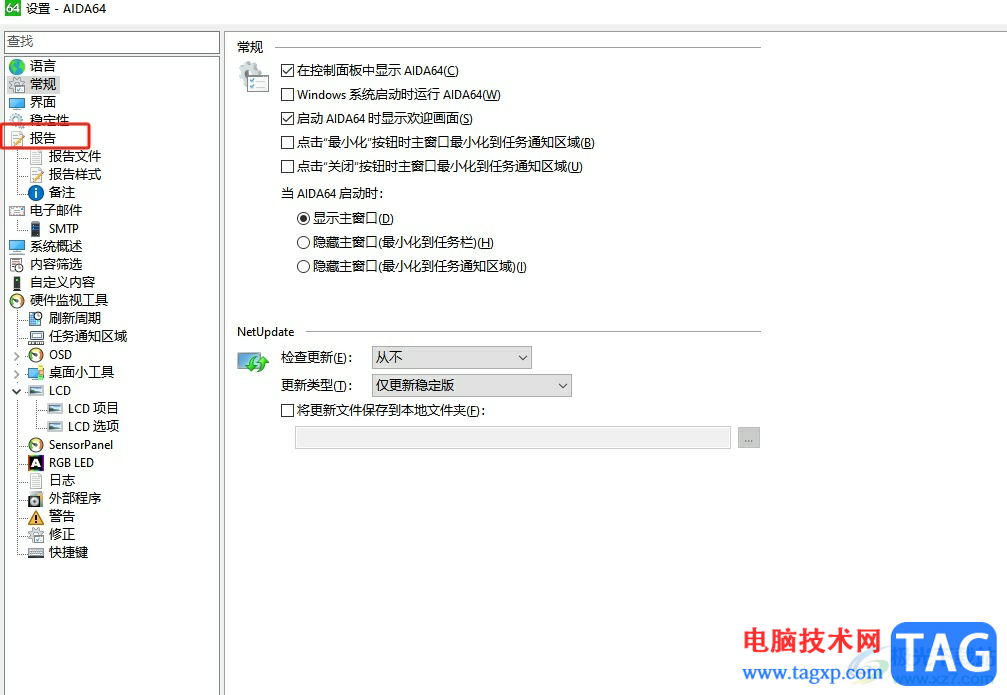The image size is (1007, 695).
Task: Click the LCD display icon
Action: pos(36,391)
